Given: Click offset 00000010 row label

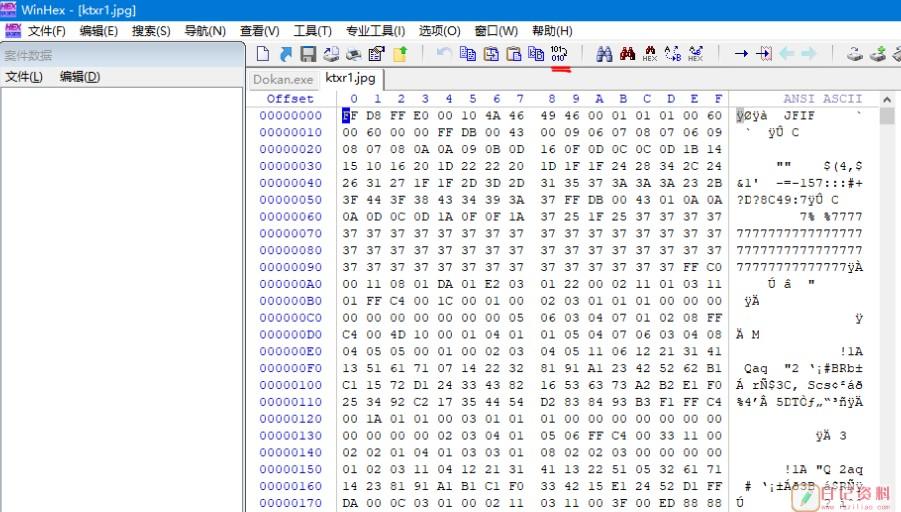Looking at the screenshot, I should point(291,132).
